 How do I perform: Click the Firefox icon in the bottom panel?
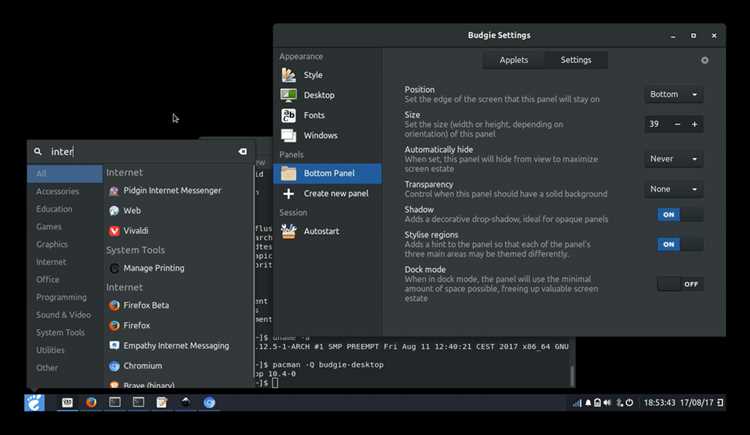point(91,402)
